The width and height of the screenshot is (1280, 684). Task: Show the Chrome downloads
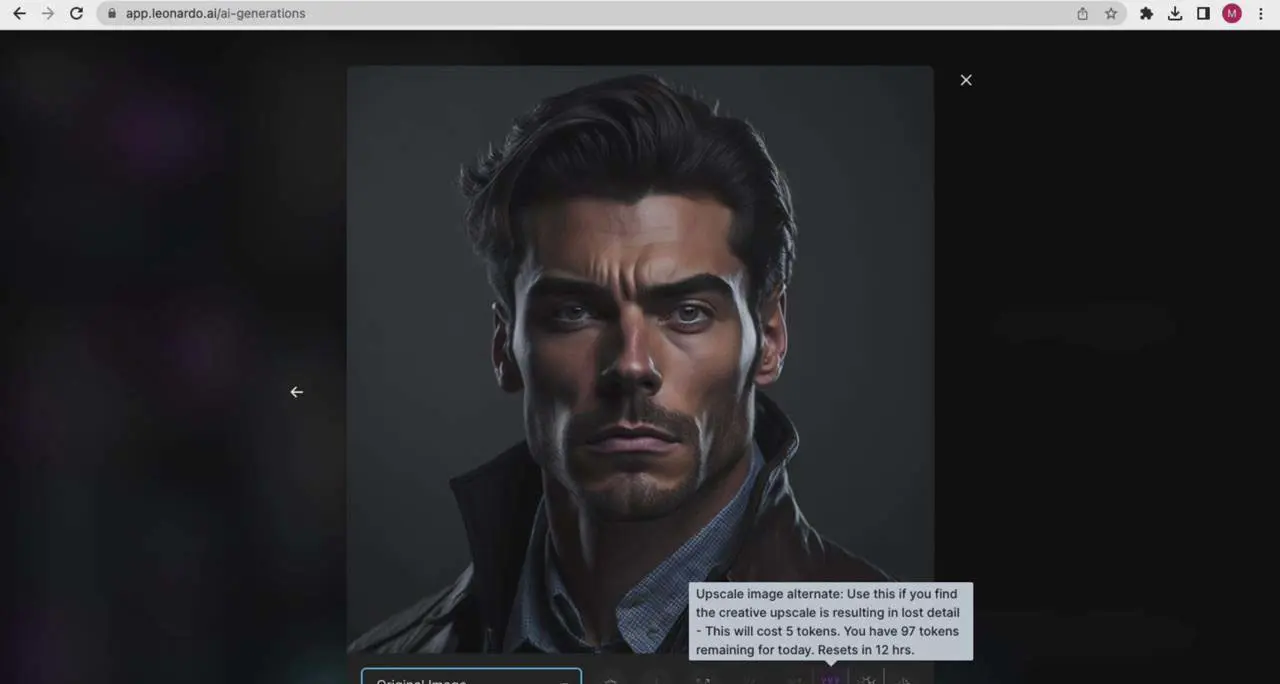click(1175, 14)
